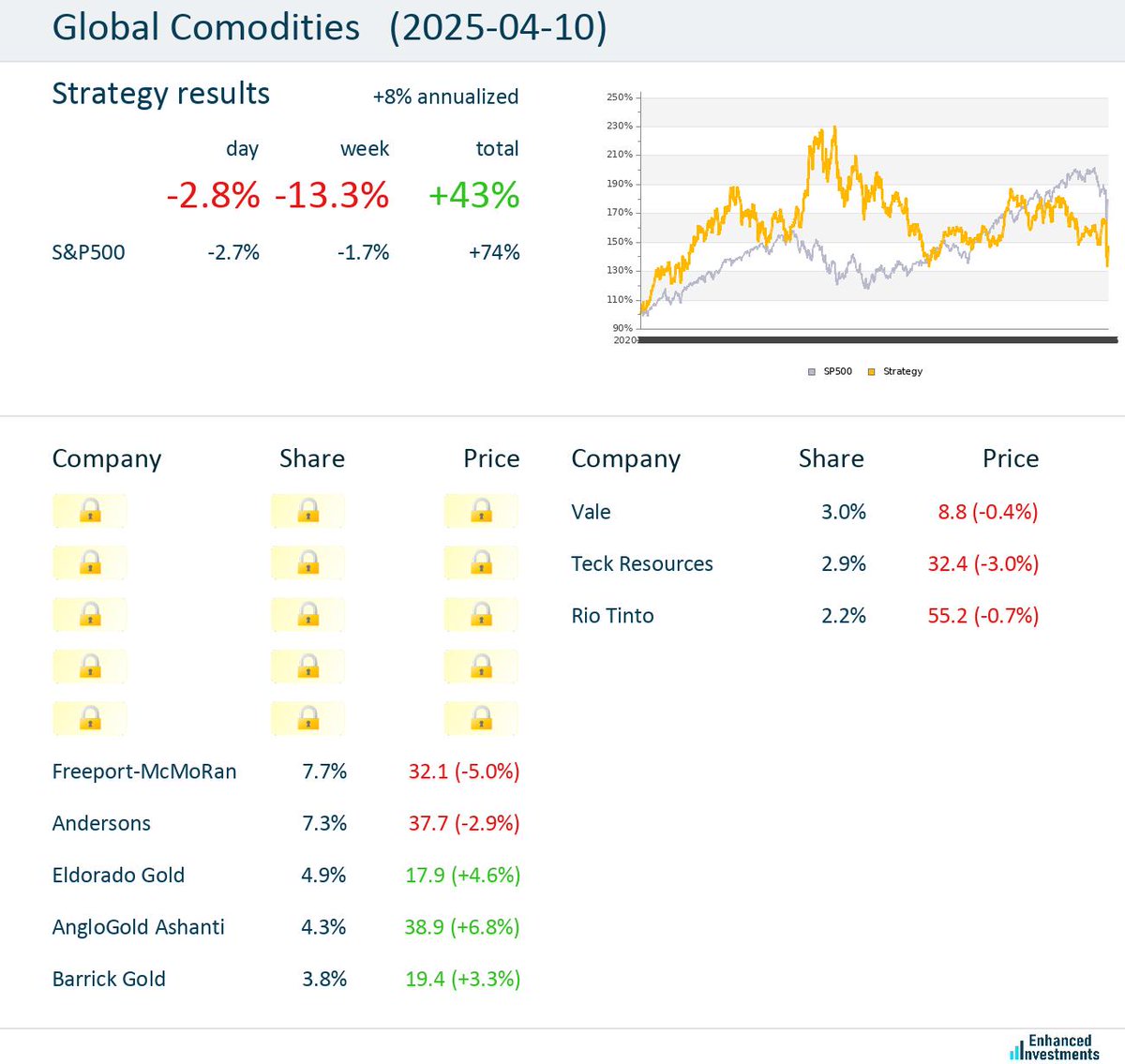The width and height of the screenshot is (1125, 1064).
Task: Click the 'week' column label
Action: coord(365,148)
